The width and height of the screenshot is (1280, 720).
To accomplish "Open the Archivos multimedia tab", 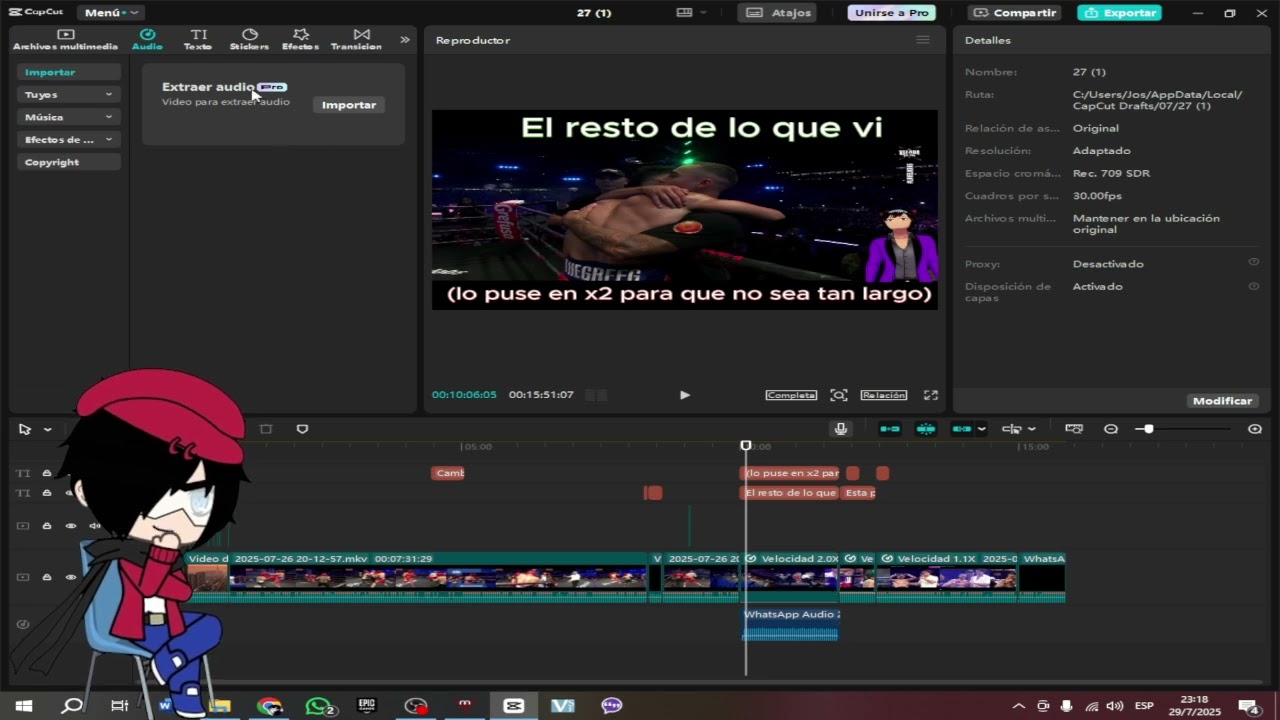I will pyautogui.click(x=65, y=40).
